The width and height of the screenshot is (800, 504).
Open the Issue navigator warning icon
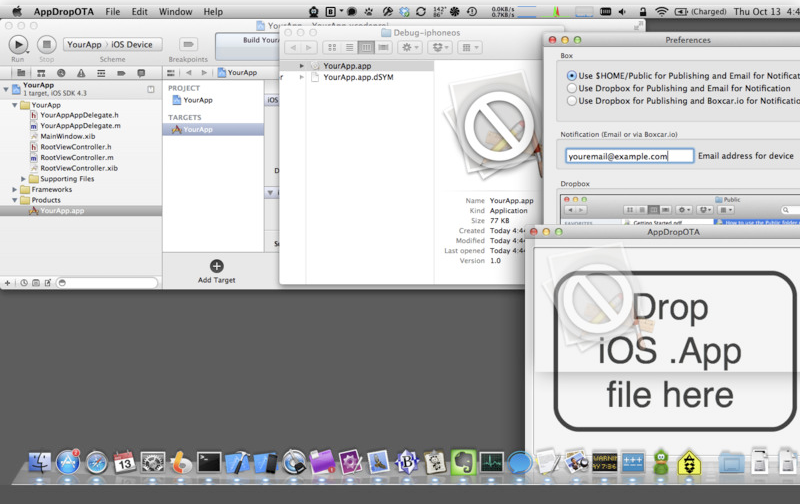(x=81, y=73)
